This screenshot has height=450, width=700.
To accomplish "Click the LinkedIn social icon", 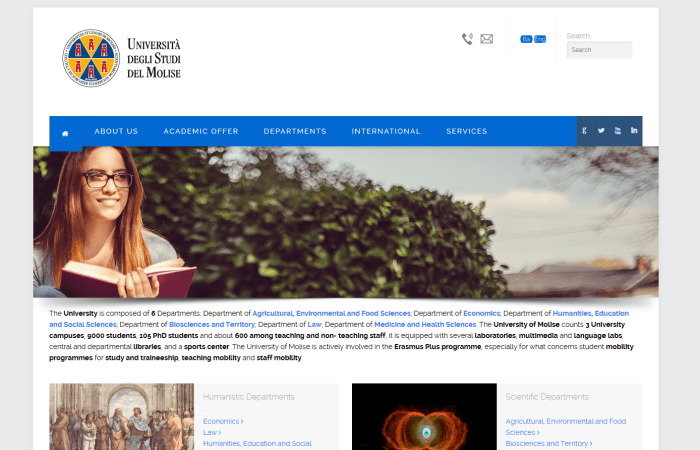I will click(x=634, y=131).
